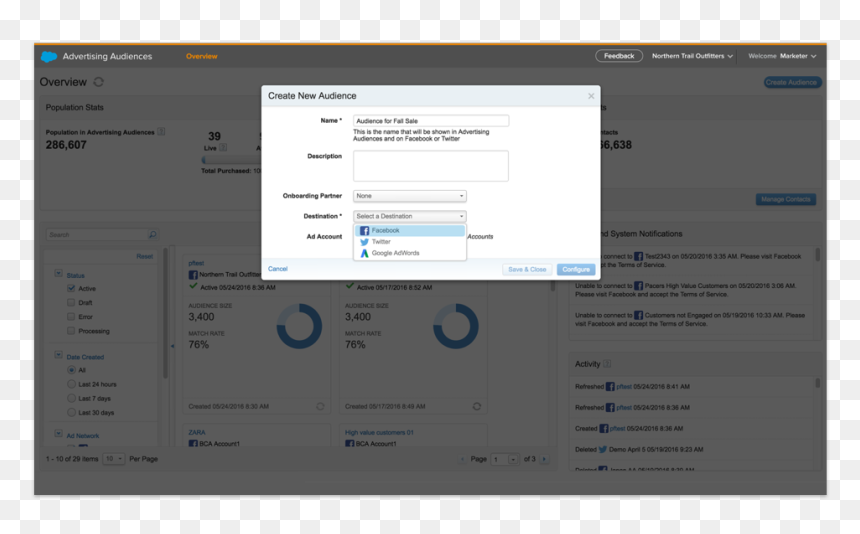This screenshot has height=534, width=860.
Task: Click Facebook icon in Test2343 notification
Action: tap(638, 256)
